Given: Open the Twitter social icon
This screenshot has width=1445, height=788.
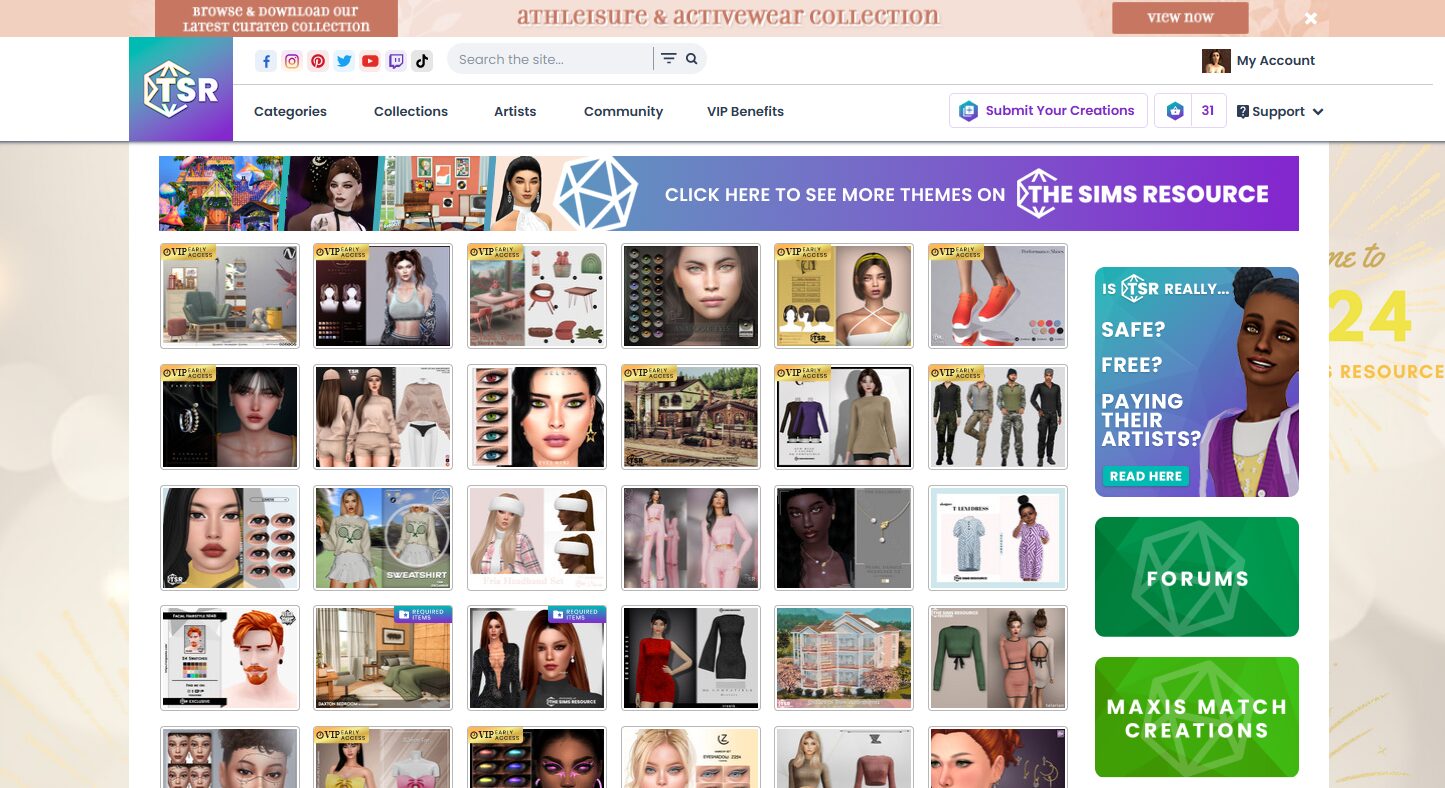Looking at the screenshot, I should click(344, 61).
